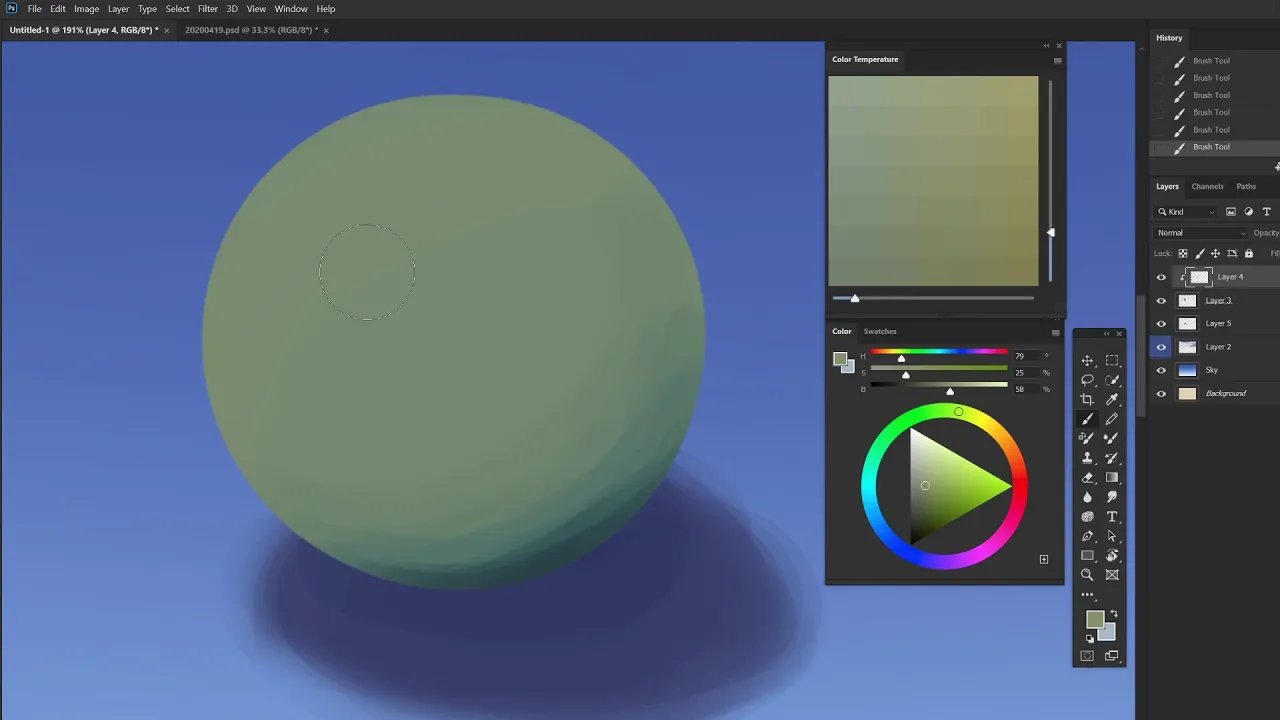Select the Move tool

tap(1087, 360)
